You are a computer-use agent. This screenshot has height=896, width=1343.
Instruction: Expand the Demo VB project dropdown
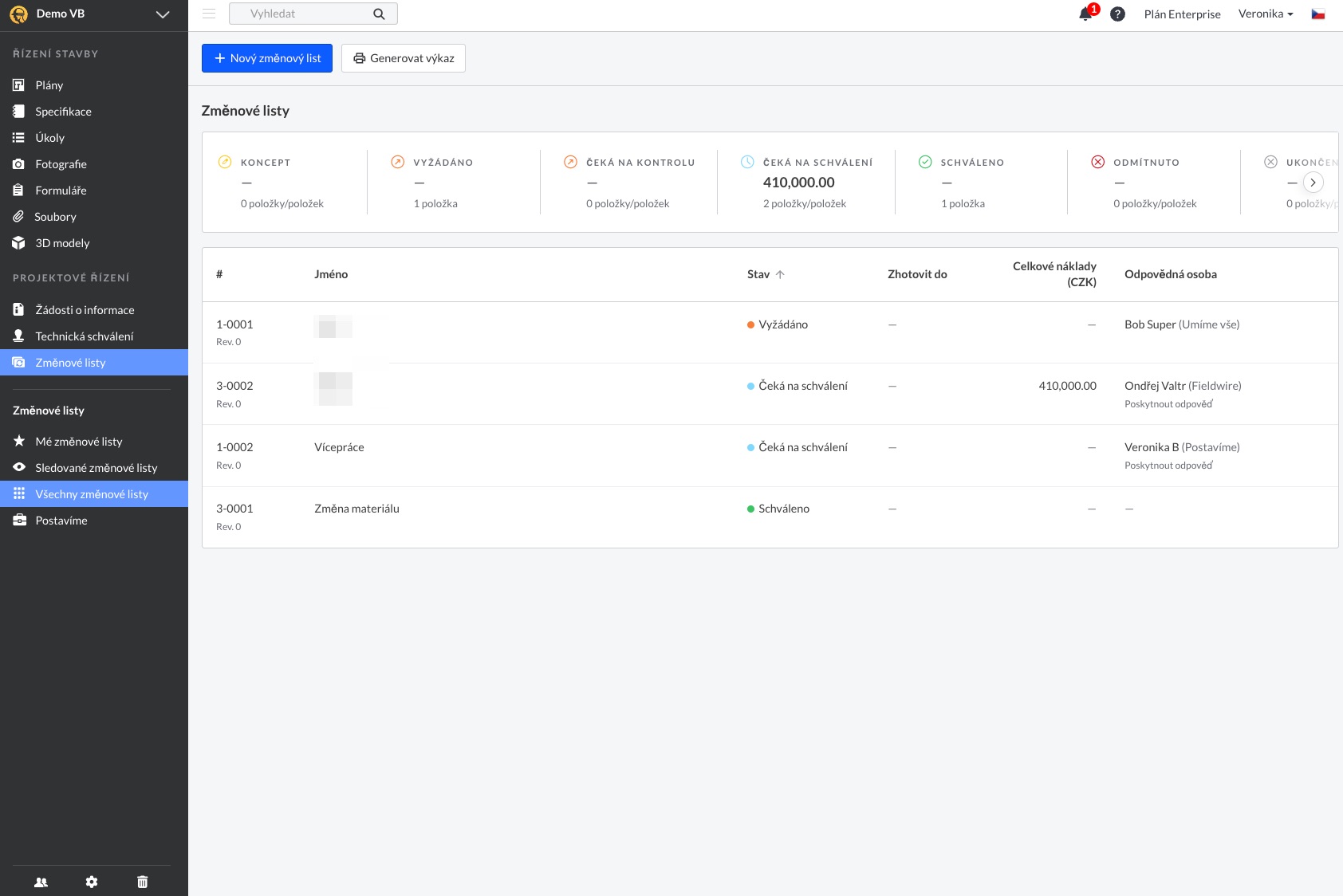(x=163, y=14)
